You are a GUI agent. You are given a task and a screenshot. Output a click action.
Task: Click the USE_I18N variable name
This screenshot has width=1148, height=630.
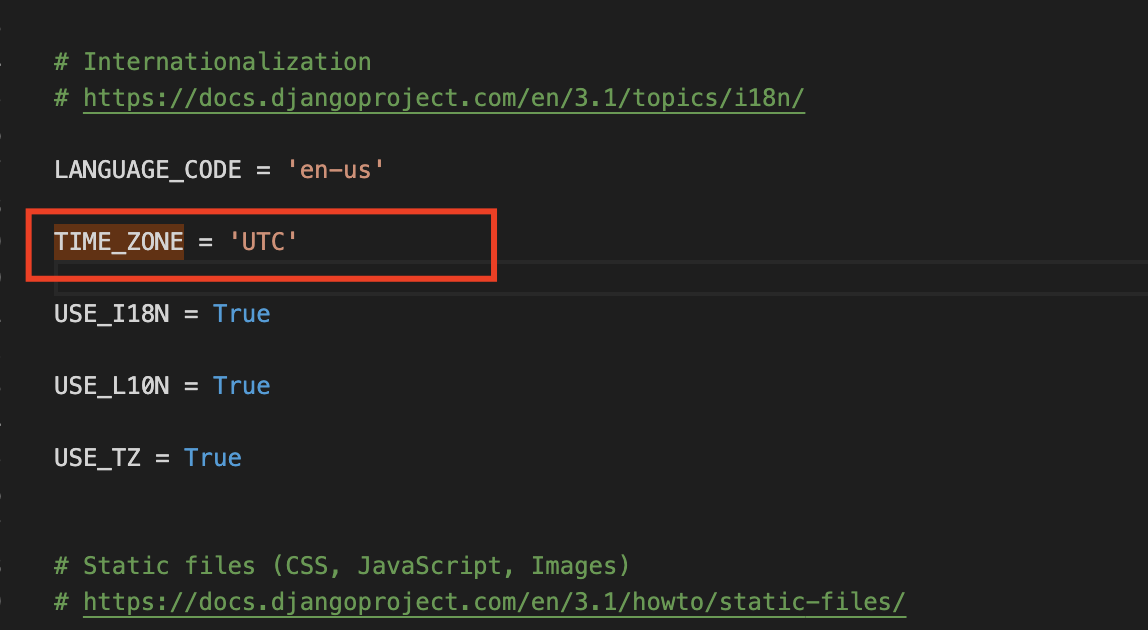click(x=111, y=314)
